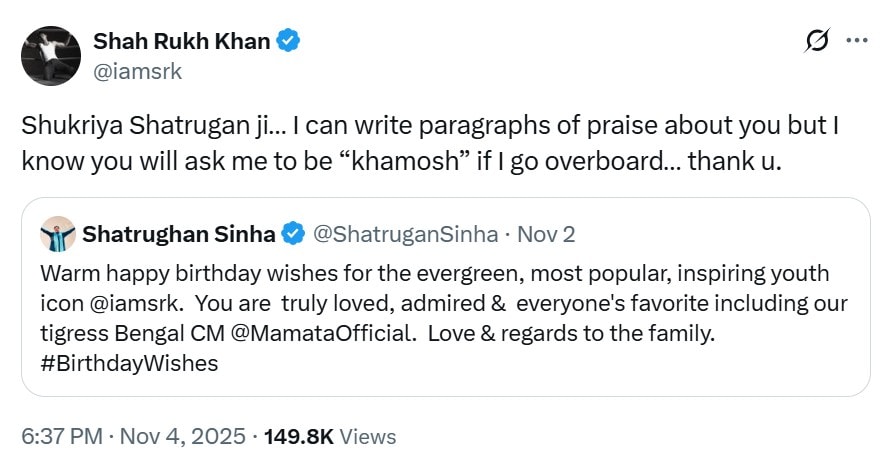The image size is (892, 462).
Task: Click Shah Rukh Khan's profile picture
Action: click(49, 56)
